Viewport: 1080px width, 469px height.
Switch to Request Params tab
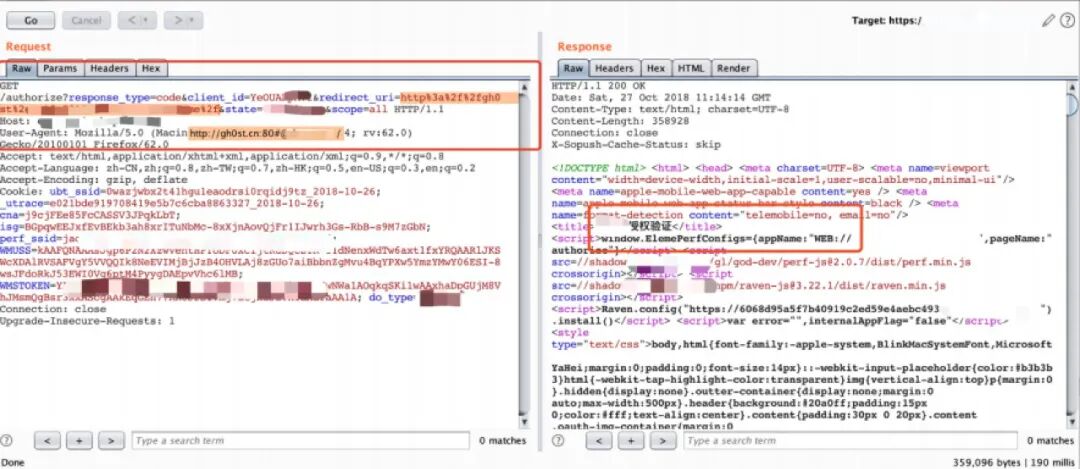[x=61, y=68]
